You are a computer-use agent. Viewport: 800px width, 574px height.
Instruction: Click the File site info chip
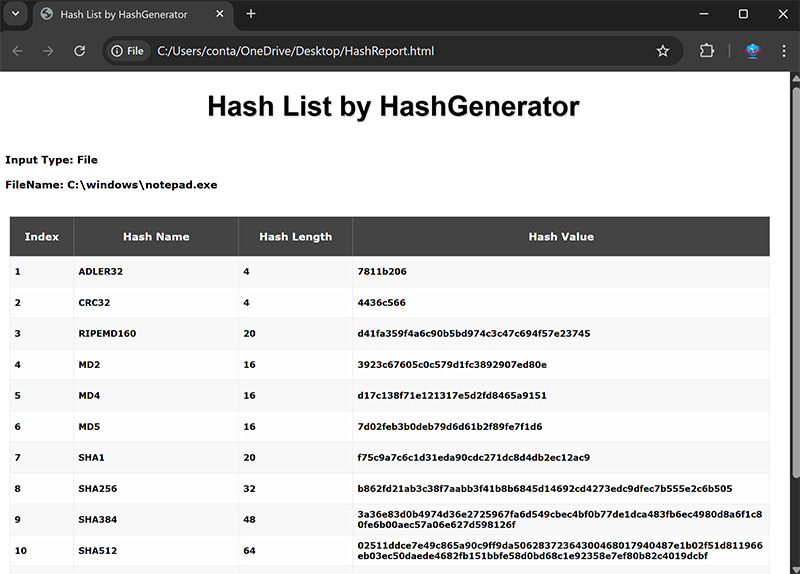[x=128, y=51]
